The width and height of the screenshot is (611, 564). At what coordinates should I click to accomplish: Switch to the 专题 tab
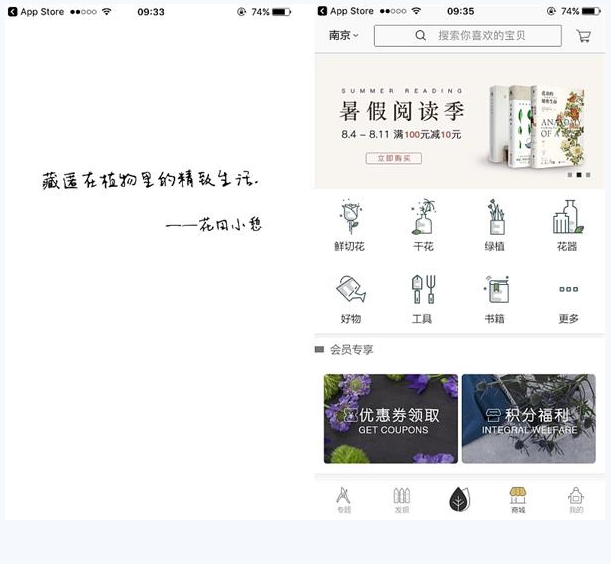(x=344, y=500)
